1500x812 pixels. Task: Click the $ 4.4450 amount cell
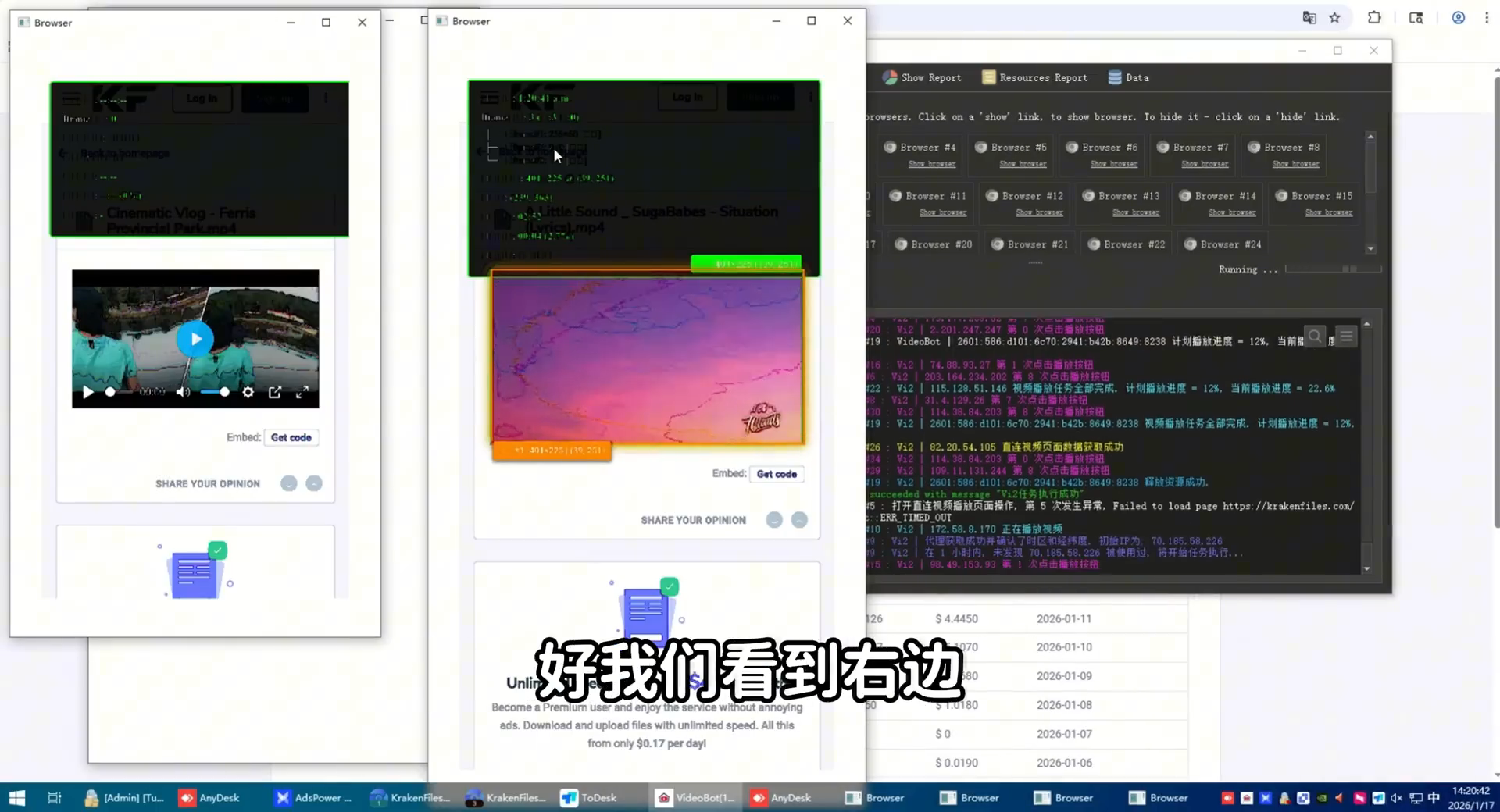point(956,618)
